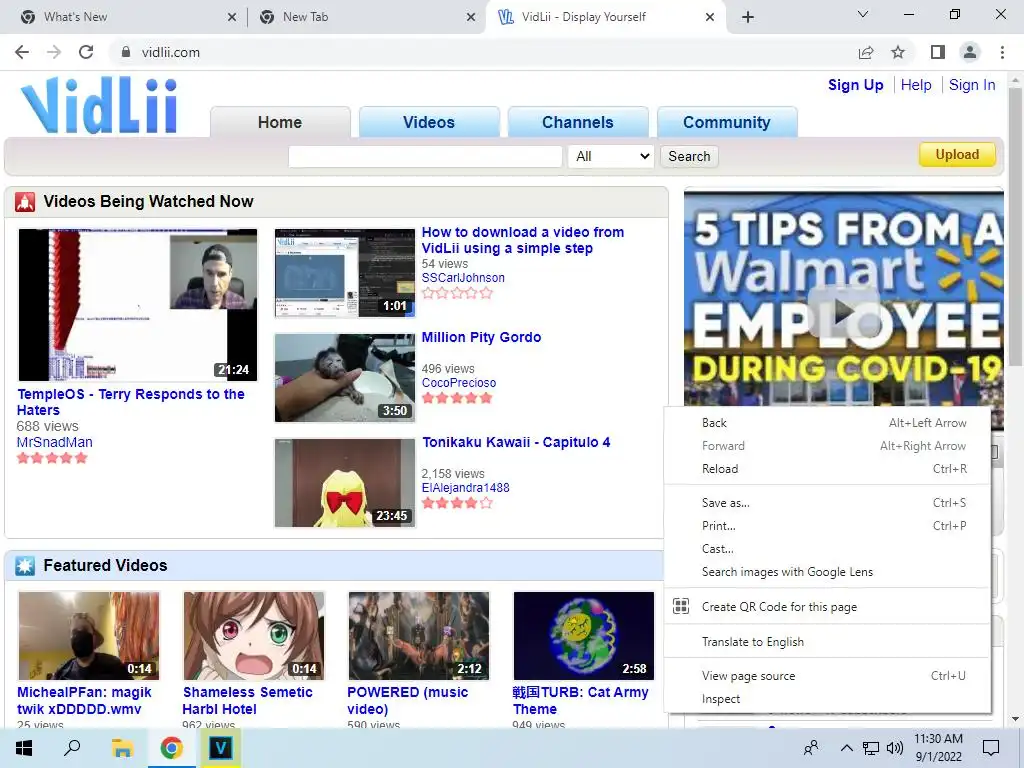Open the tab search chevron icon
The image size is (1024, 768).
point(863,14)
